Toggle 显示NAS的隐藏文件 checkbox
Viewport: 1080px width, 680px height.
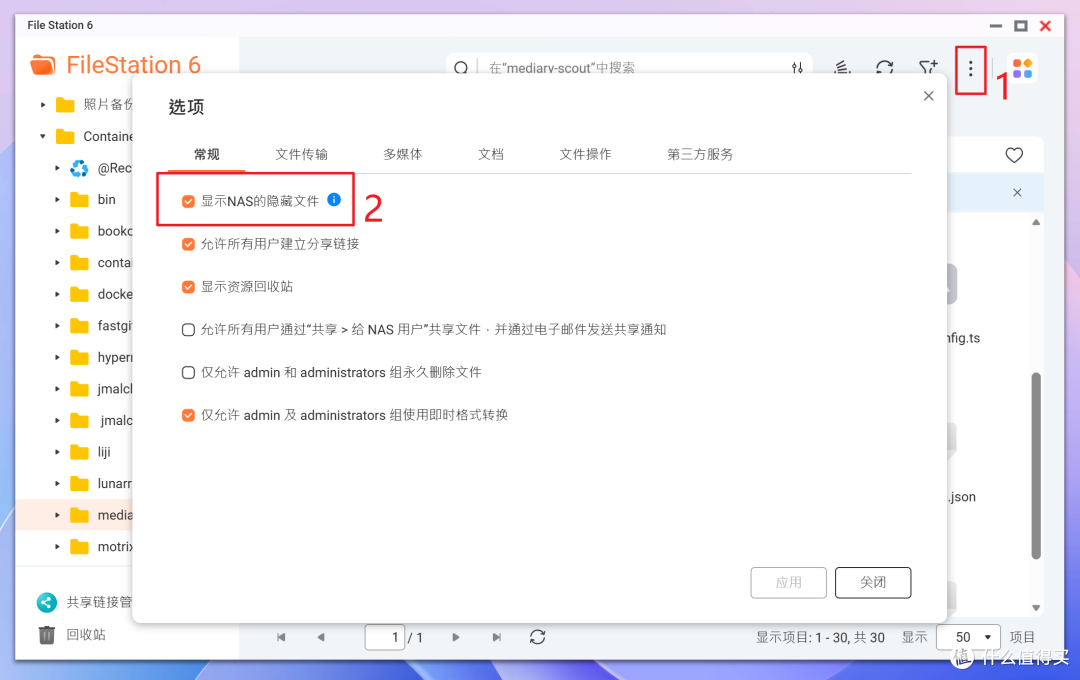188,201
